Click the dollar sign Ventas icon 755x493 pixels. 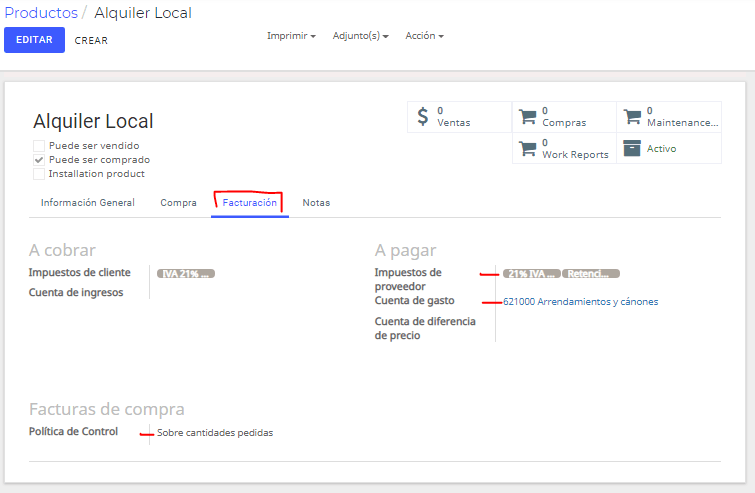pos(422,117)
